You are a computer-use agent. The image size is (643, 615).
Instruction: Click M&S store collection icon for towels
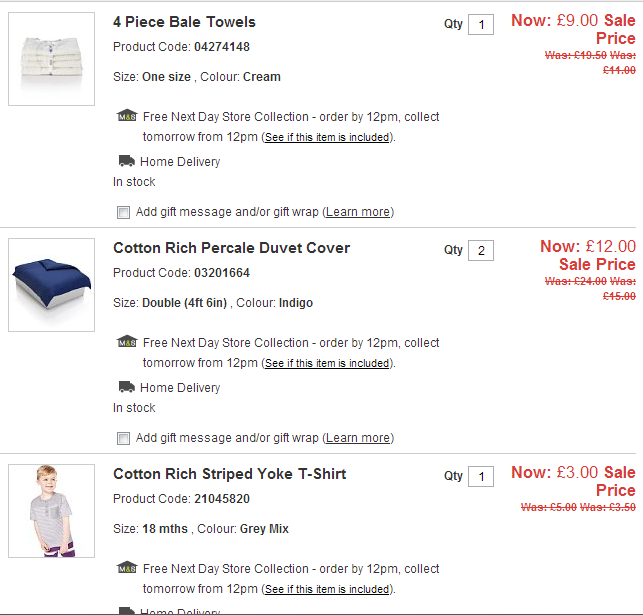point(127,116)
